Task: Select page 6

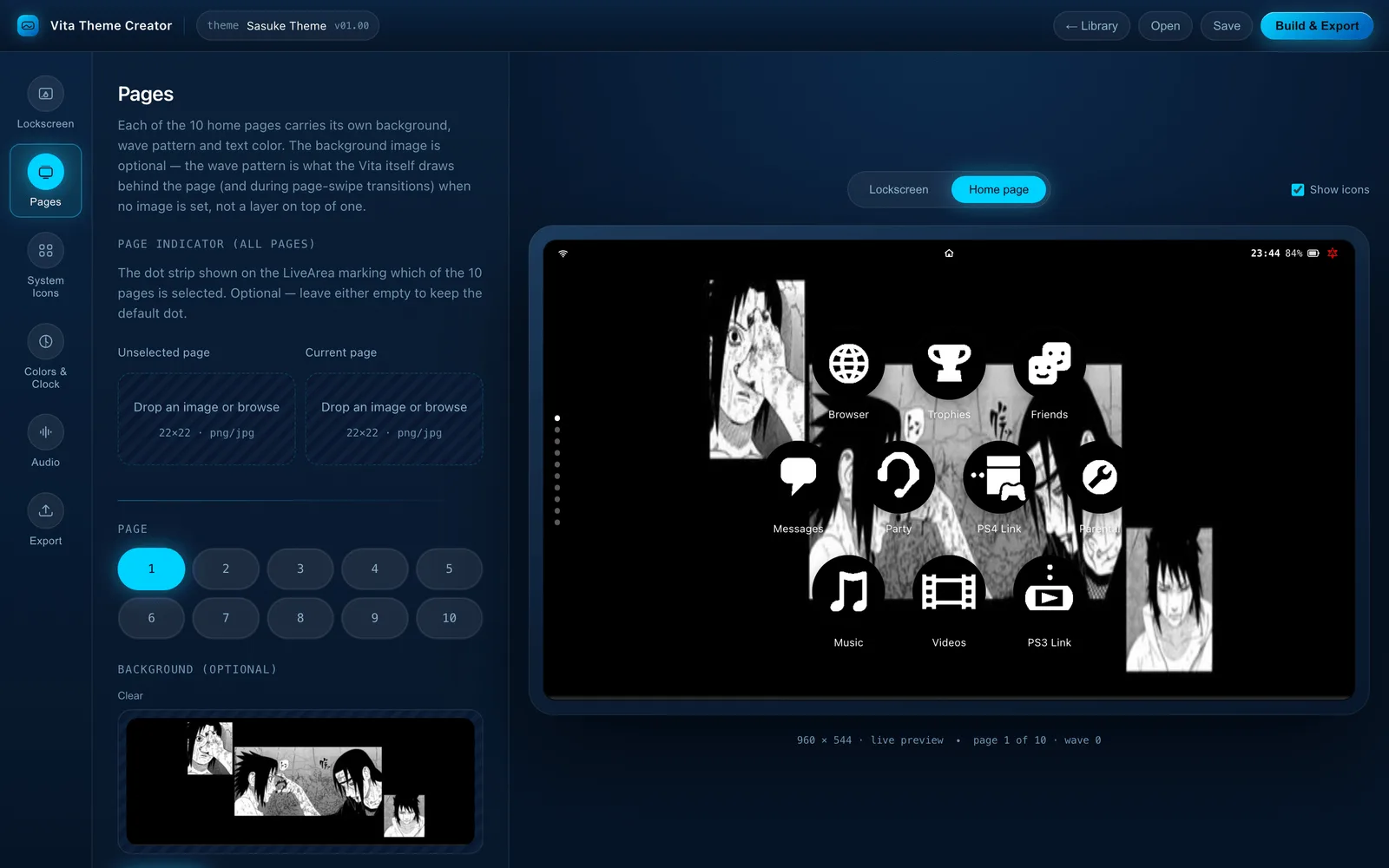Action: [151, 618]
